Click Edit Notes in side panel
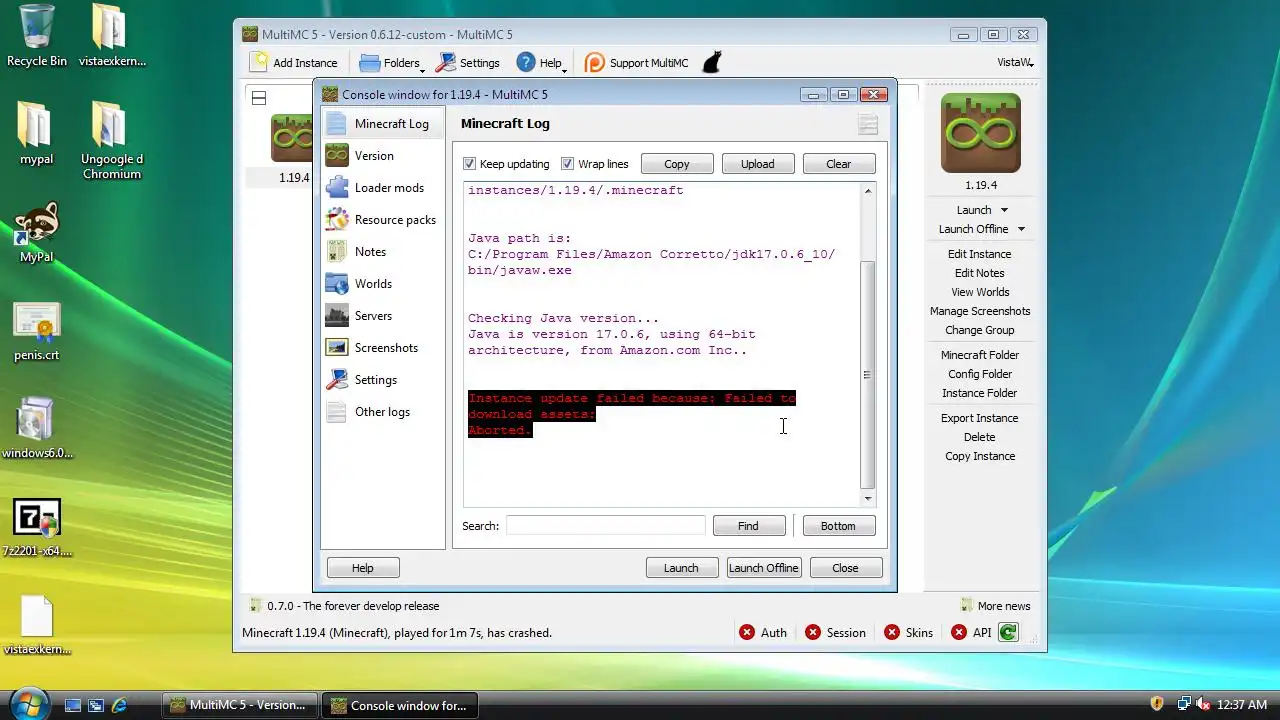The image size is (1280, 720). 980,273
